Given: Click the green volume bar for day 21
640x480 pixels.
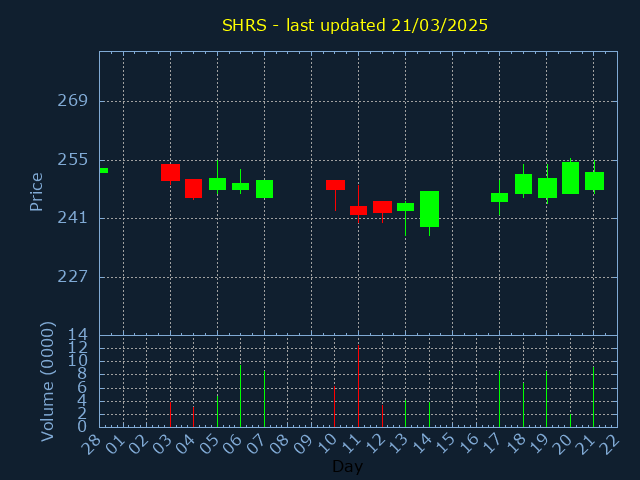Looking at the screenshot, I should click(593, 396).
